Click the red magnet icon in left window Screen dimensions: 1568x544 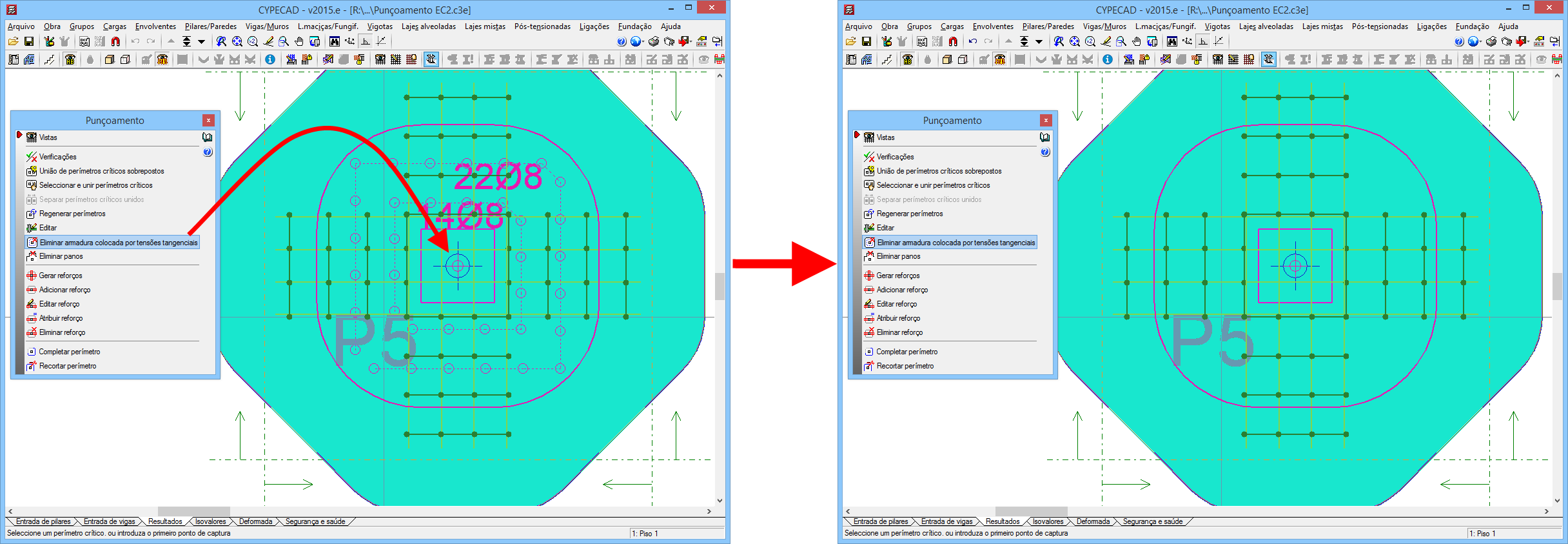coord(115,41)
